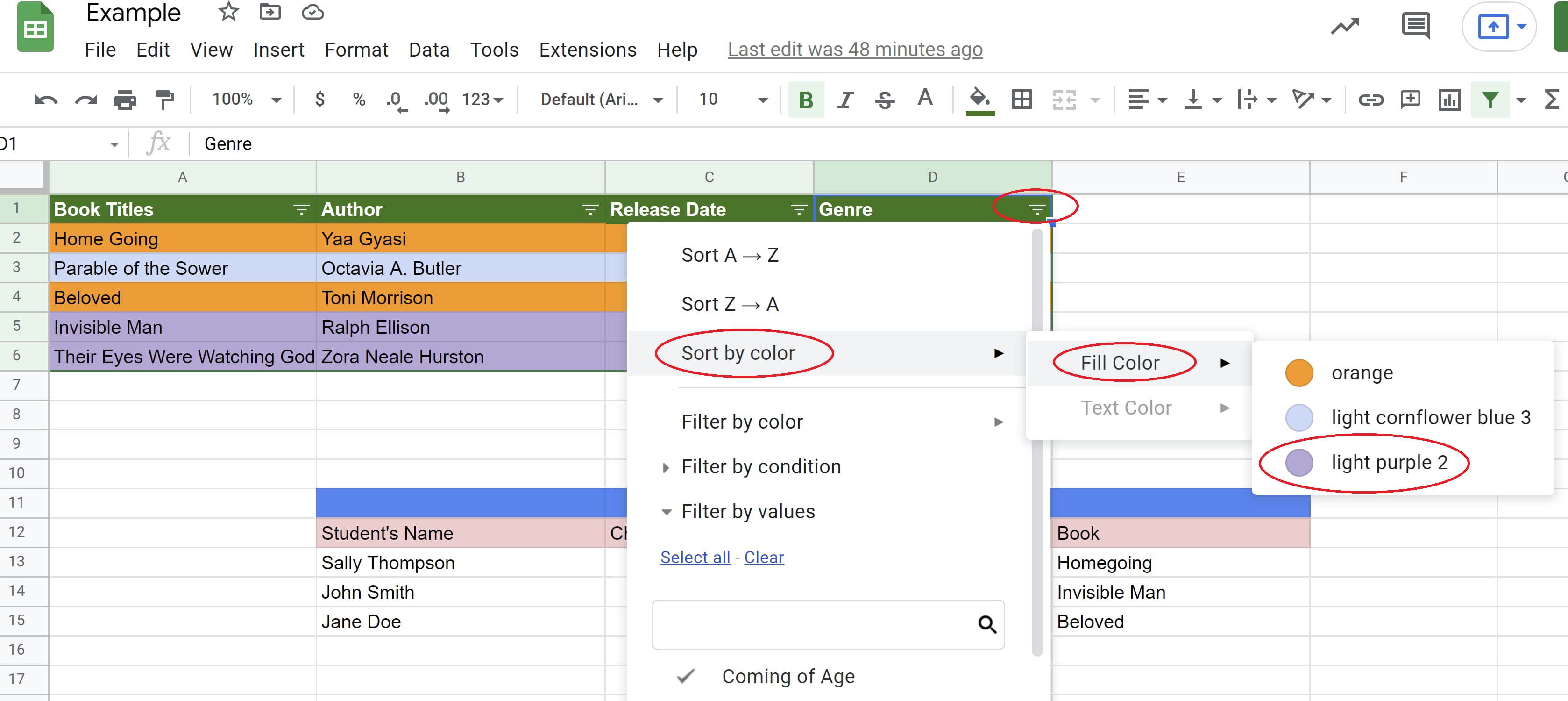
Task: Click the insert link icon
Action: point(1370,99)
